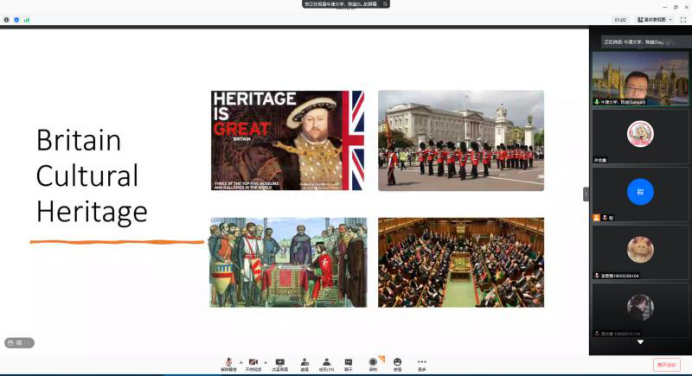Open the invite participants icon
692x377 pixels.
tap(305, 365)
